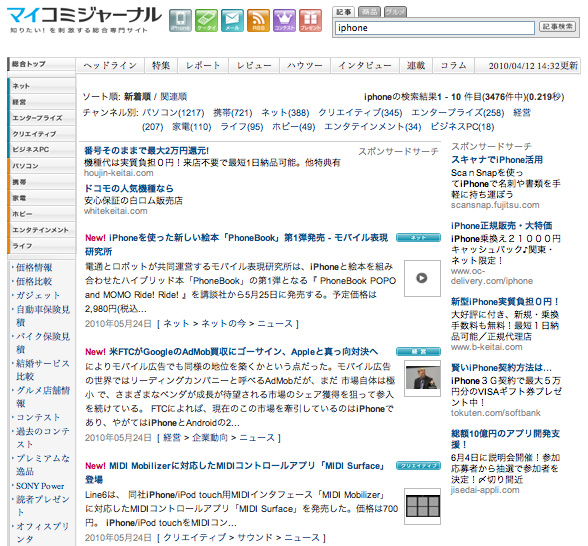Open right ad スキャナでiPhone活用

pyautogui.click(x=497, y=160)
